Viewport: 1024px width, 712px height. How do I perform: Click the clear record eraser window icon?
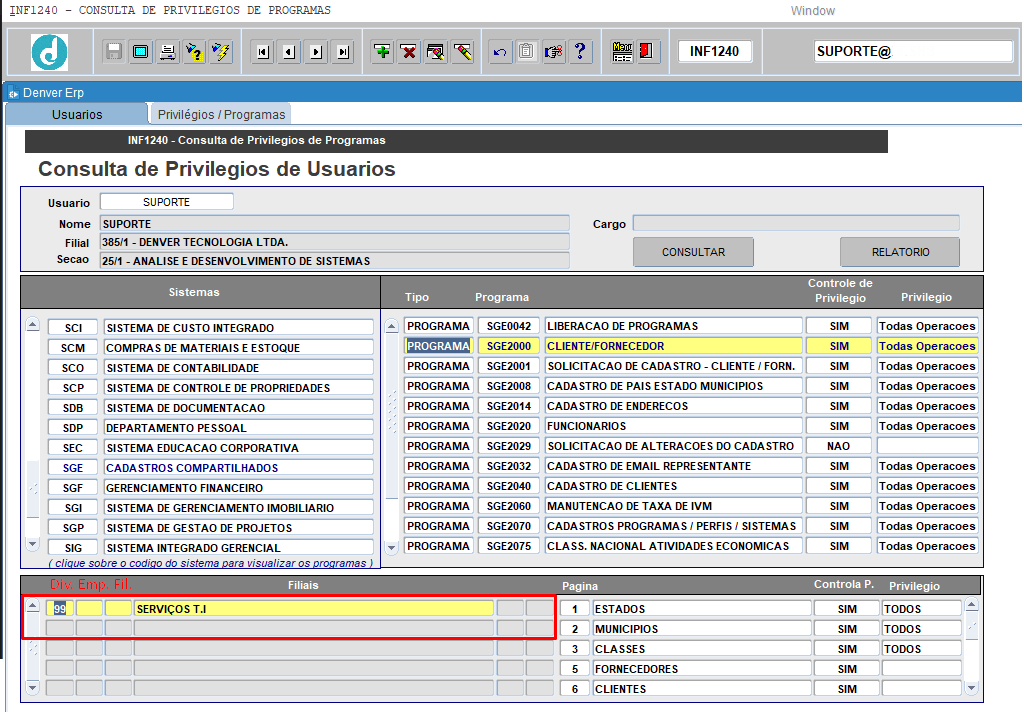(436, 52)
